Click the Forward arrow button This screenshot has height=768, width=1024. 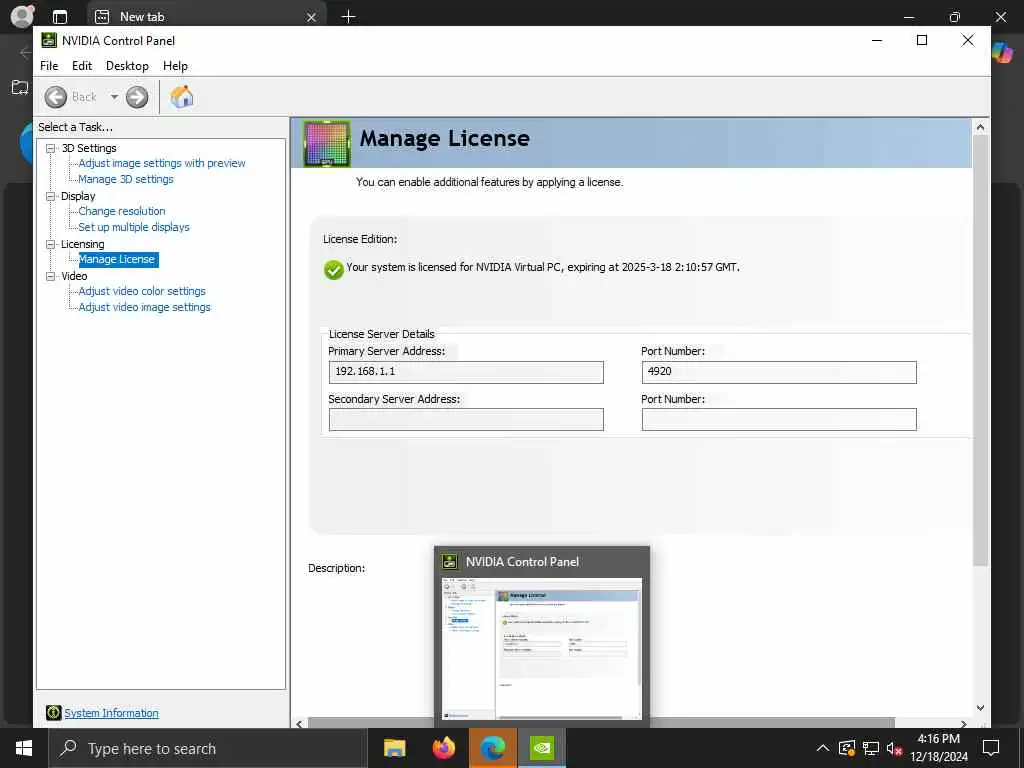[x=137, y=97]
